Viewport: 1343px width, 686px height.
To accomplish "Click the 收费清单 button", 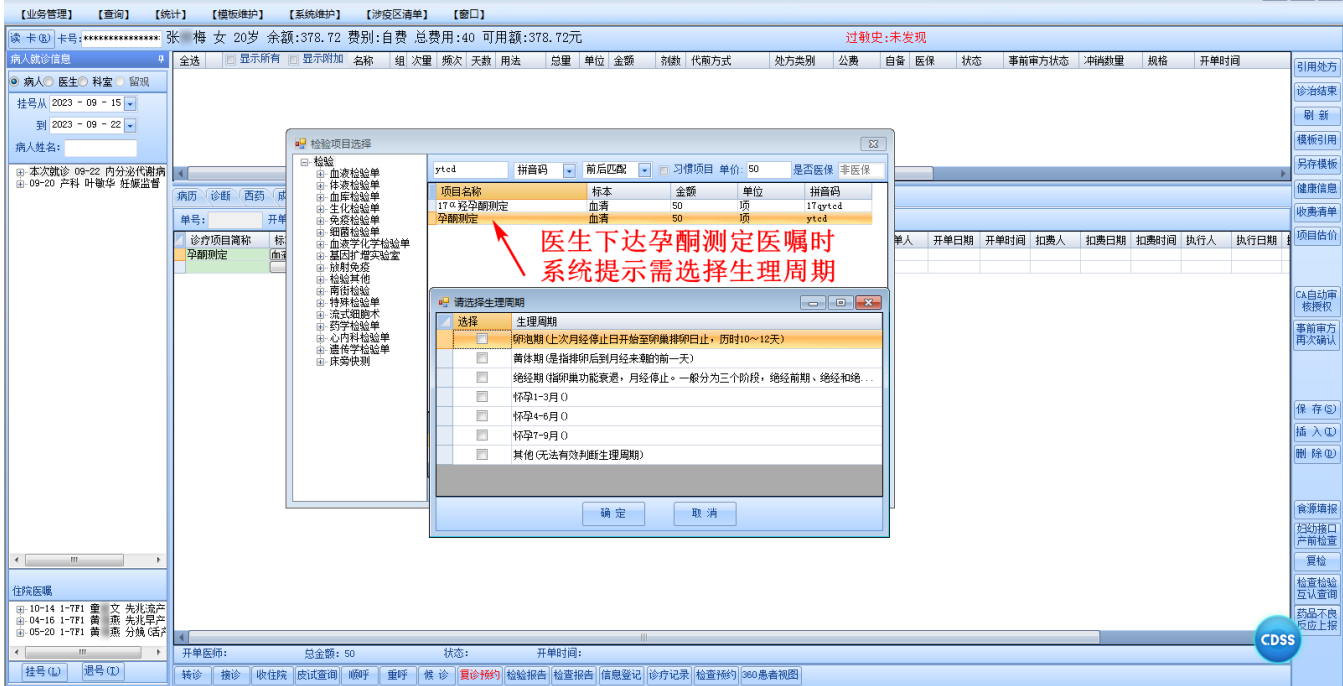I will coord(1316,212).
